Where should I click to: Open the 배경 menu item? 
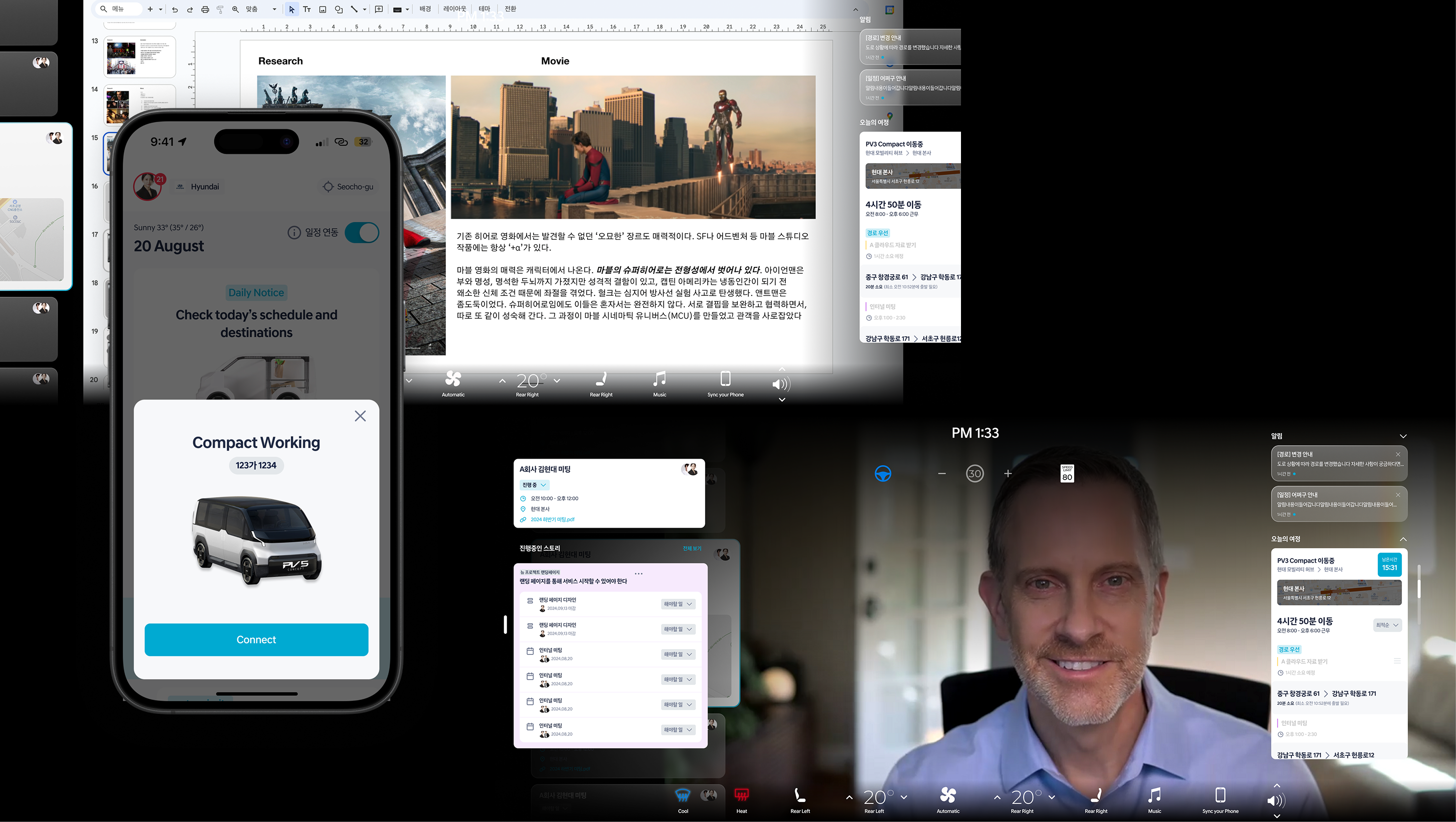pyautogui.click(x=425, y=9)
